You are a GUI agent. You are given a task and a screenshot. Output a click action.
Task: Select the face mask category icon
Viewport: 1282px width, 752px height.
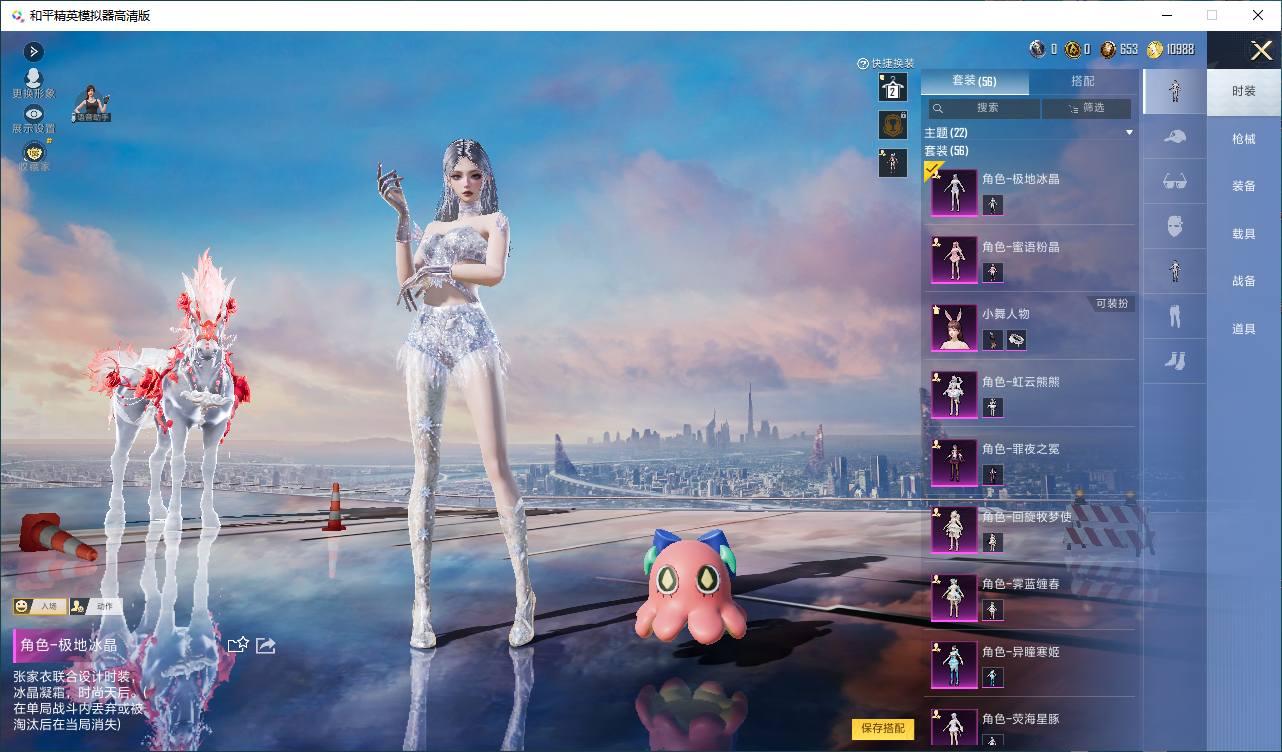click(1175, 227)
